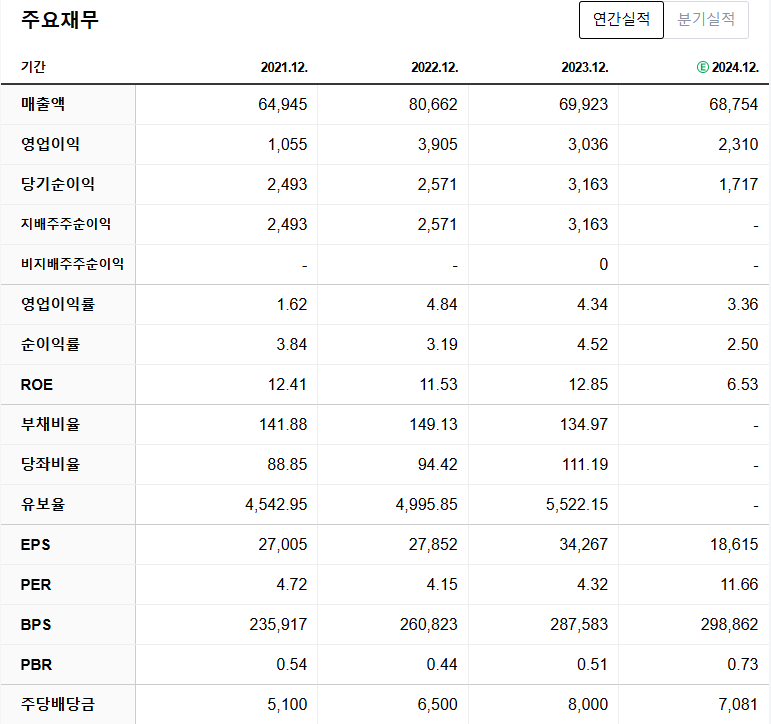Select 순이익률 value 4.52
Screen dimensions: 771x724
593,344
